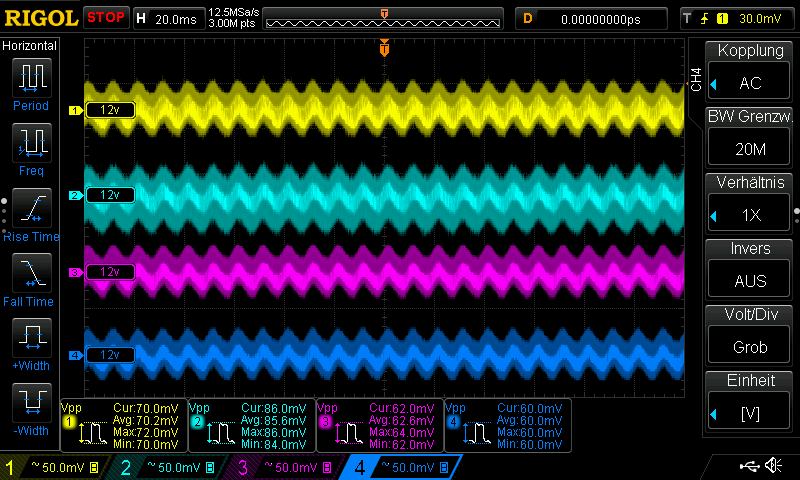Select the Freq measurement icon

[x=32, y=142]
